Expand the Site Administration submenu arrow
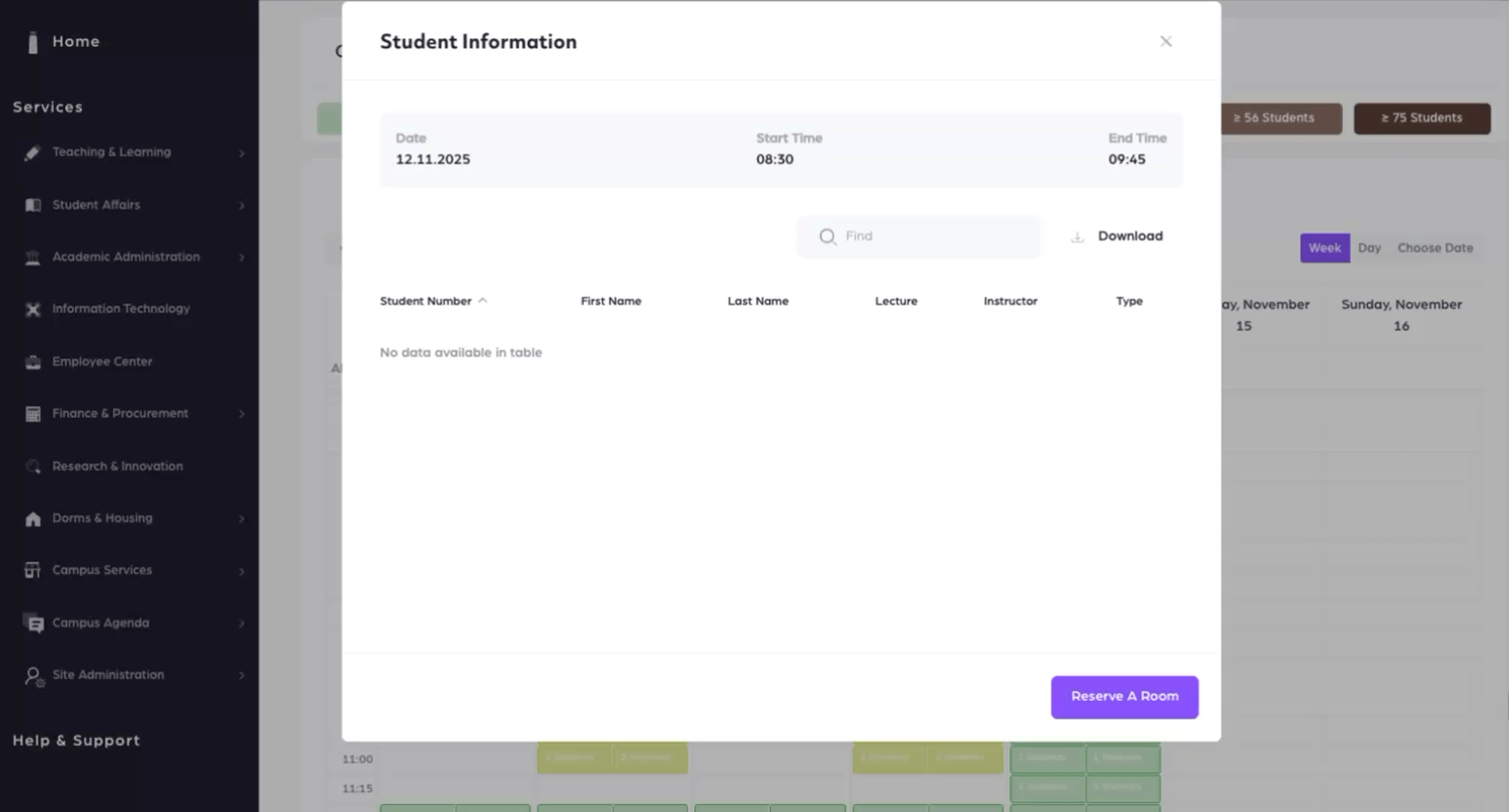Viewport: 1509px width, 812px height. click(241, 675)
